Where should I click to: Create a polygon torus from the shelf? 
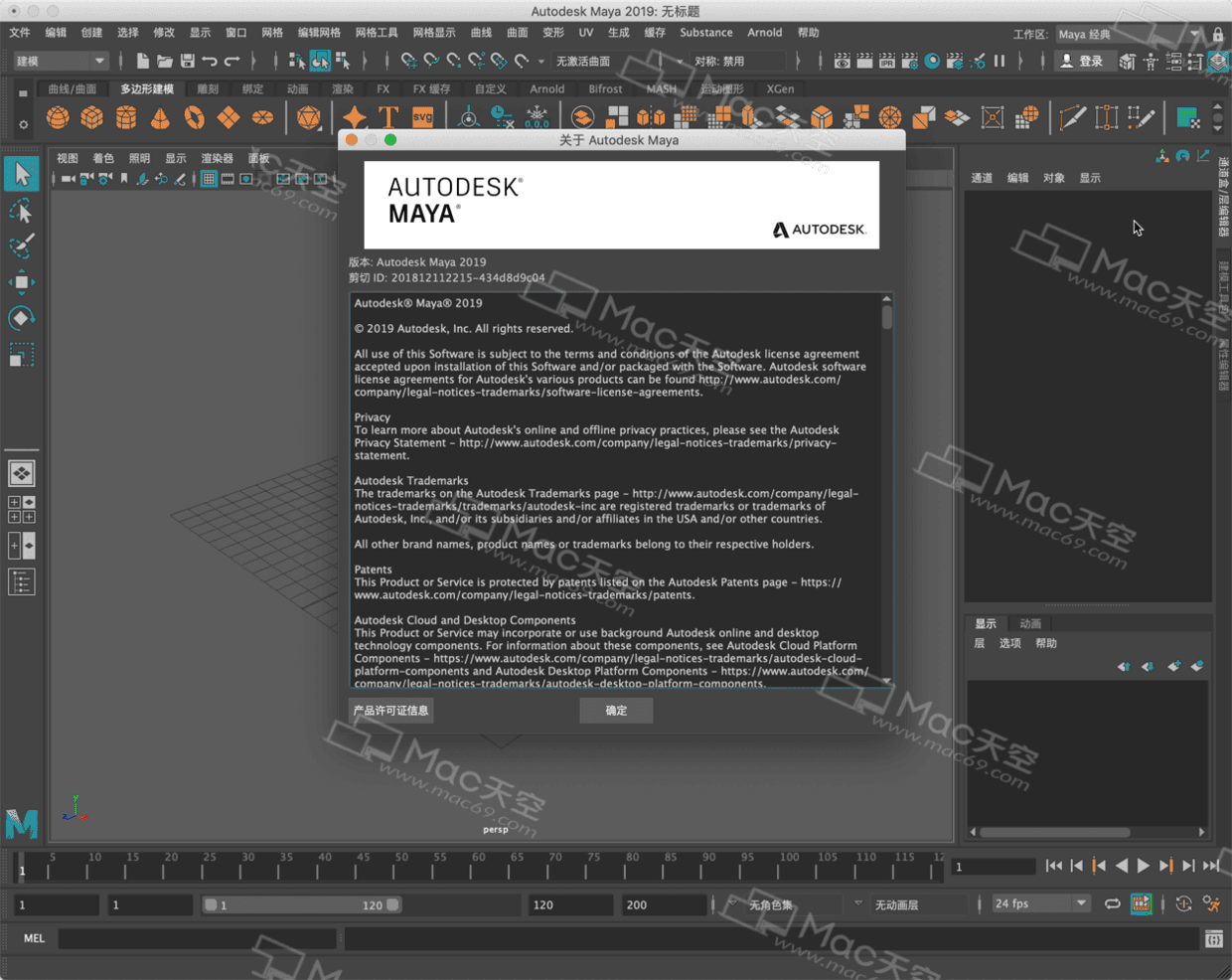point(194,118)
